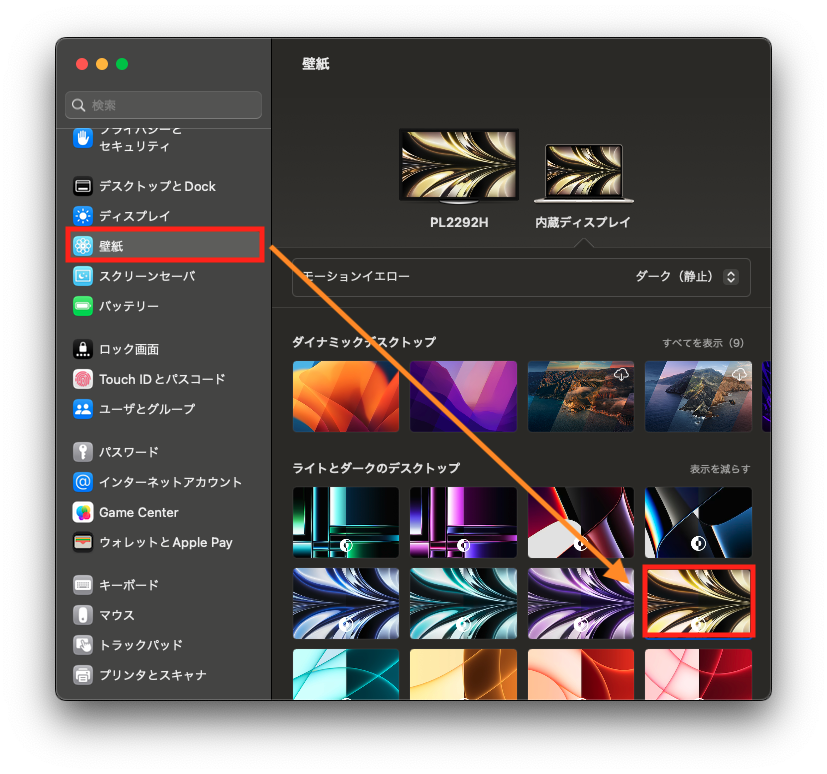This screenshot has height=774, width=827.
Task: Open マウス settings in the sidebar
Action: click(103, 615)
